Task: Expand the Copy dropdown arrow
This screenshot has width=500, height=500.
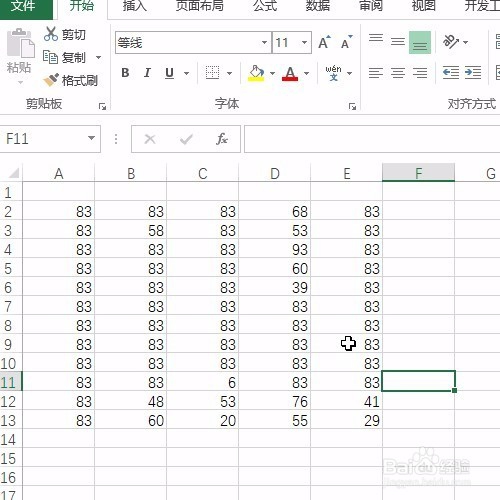Action: tap(98, 57)
